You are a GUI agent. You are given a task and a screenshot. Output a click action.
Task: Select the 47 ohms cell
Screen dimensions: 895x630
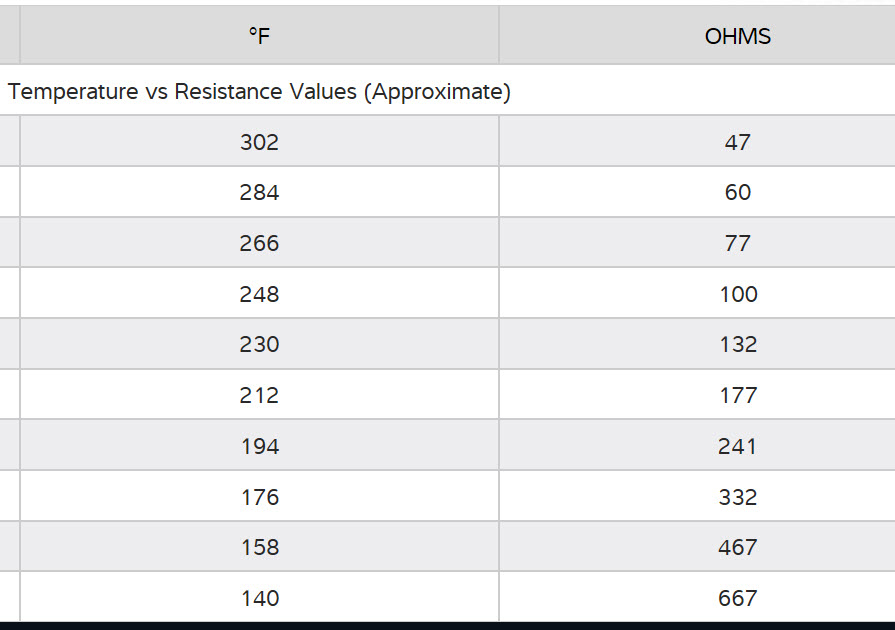[x=737, y=142]
